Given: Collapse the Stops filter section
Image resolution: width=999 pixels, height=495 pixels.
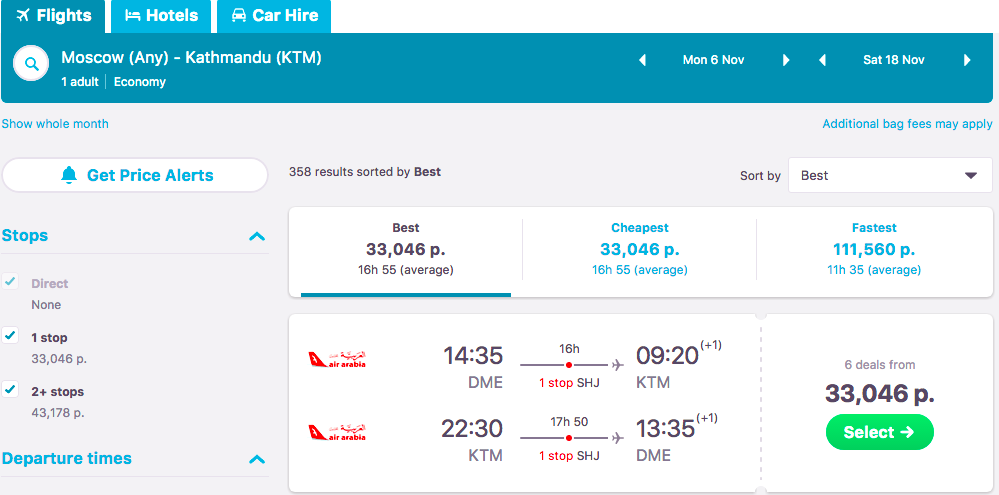Looking at the screenshot, I should tap(257, 237).
